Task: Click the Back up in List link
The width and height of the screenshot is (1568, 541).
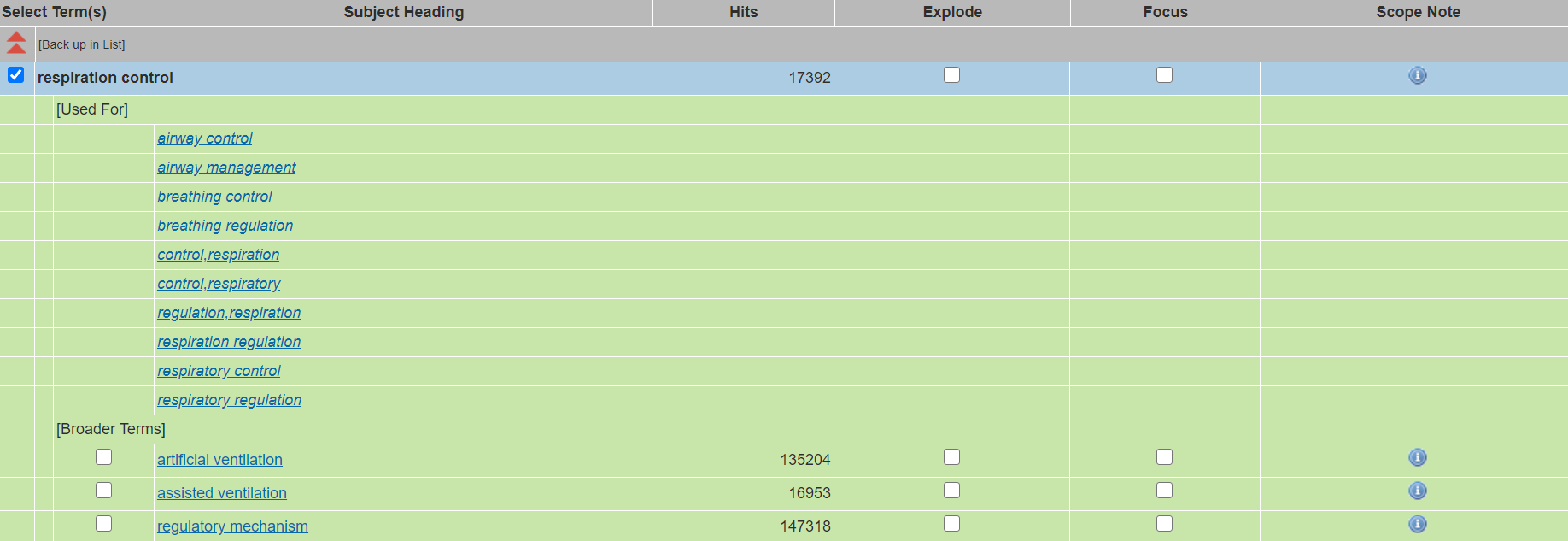Action: point(82,44)
